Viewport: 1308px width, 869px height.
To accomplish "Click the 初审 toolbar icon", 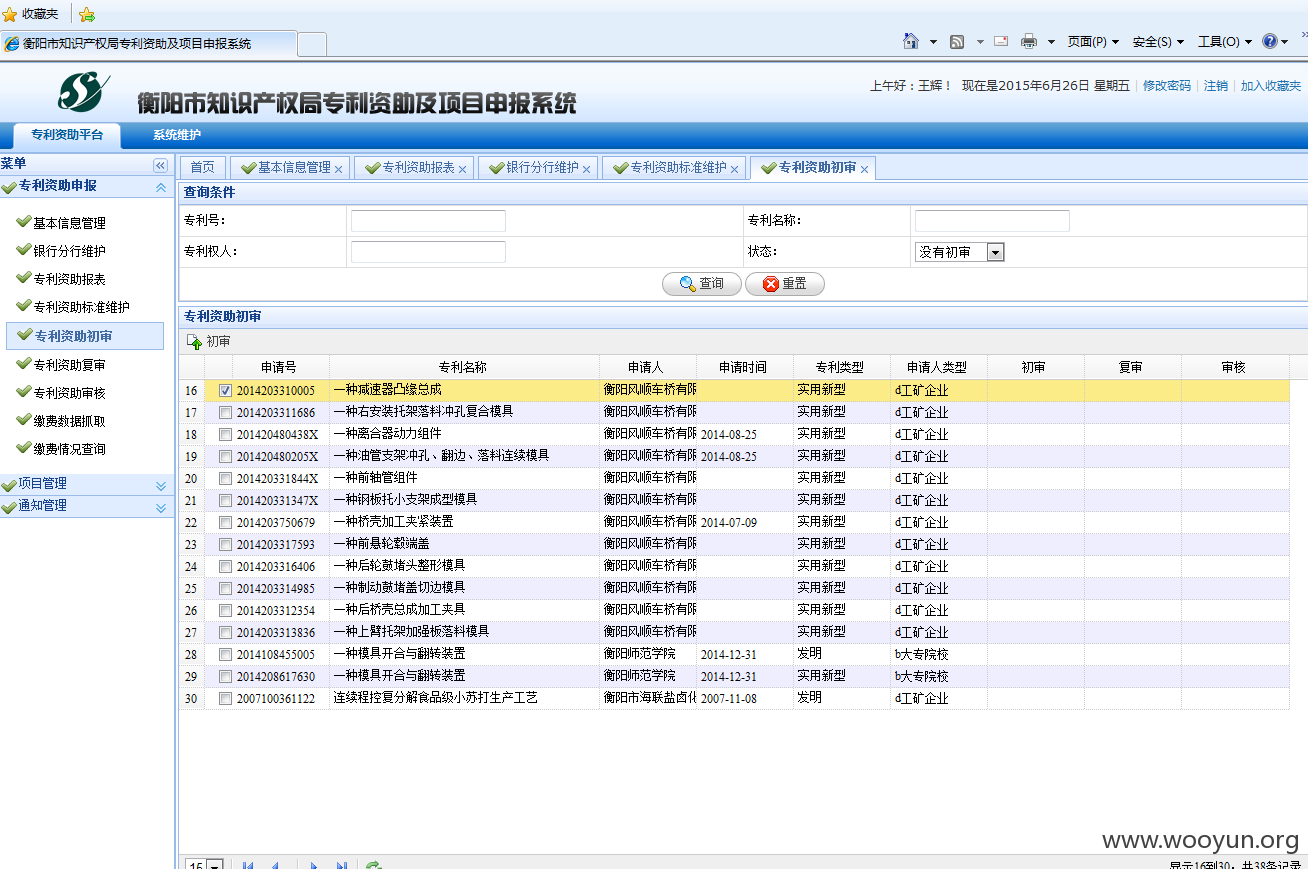I will [194, 342].
